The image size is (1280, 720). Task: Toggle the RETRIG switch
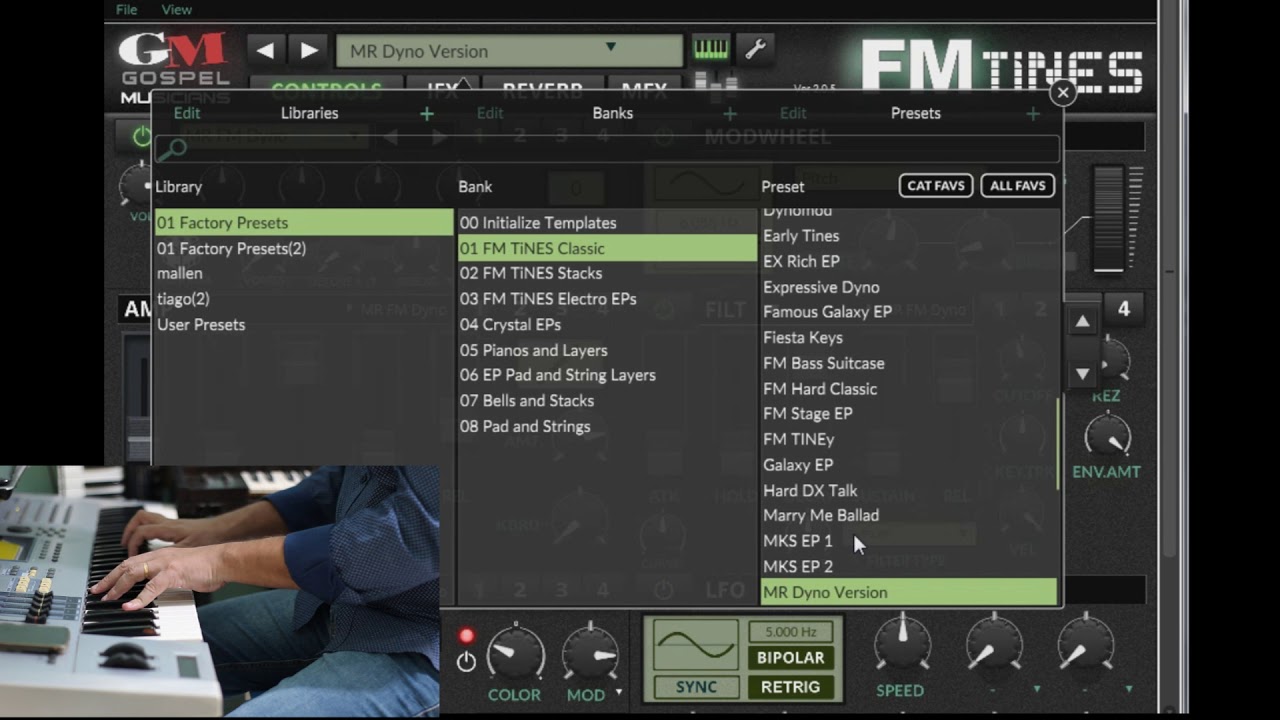coord(790,687)
